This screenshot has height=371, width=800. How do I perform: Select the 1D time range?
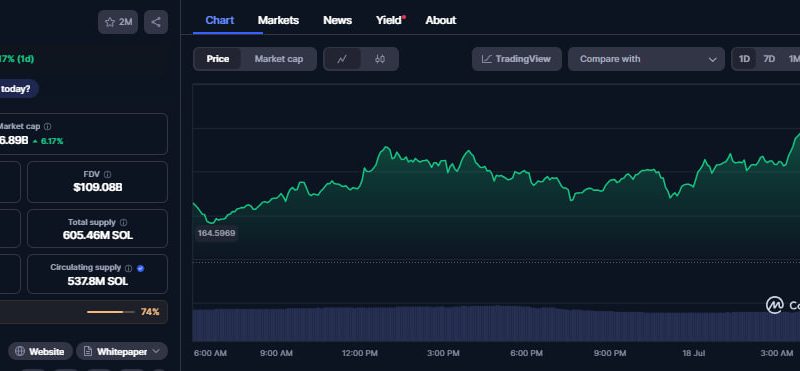(744, 59)
